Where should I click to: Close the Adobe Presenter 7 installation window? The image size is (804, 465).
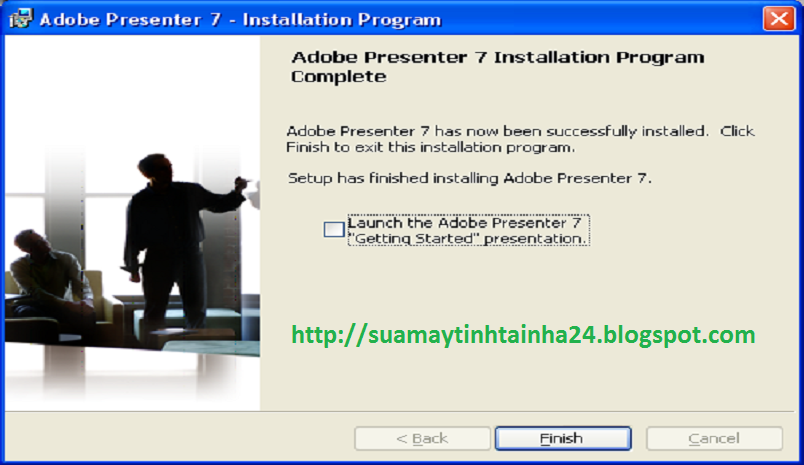778,18
